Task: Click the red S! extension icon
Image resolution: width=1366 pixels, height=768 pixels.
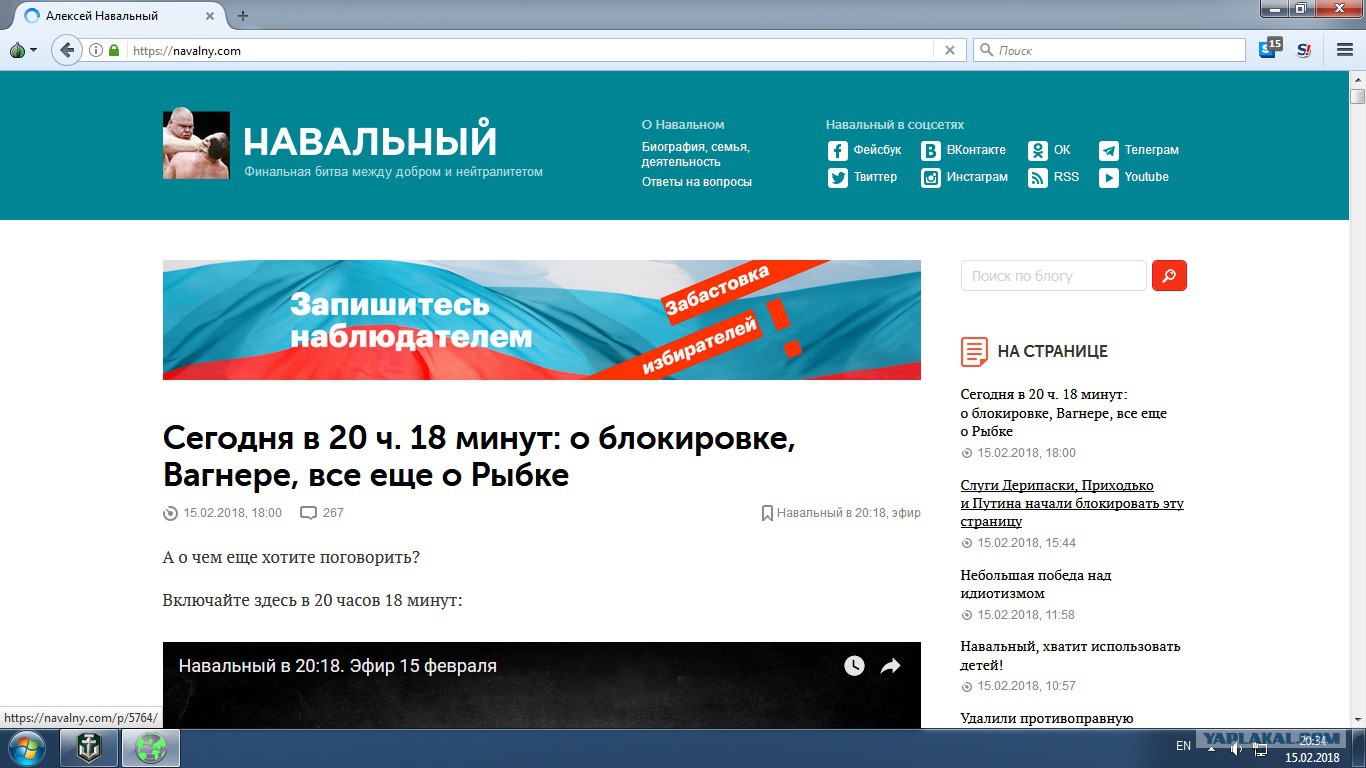Action: [x=1304, y=50]
